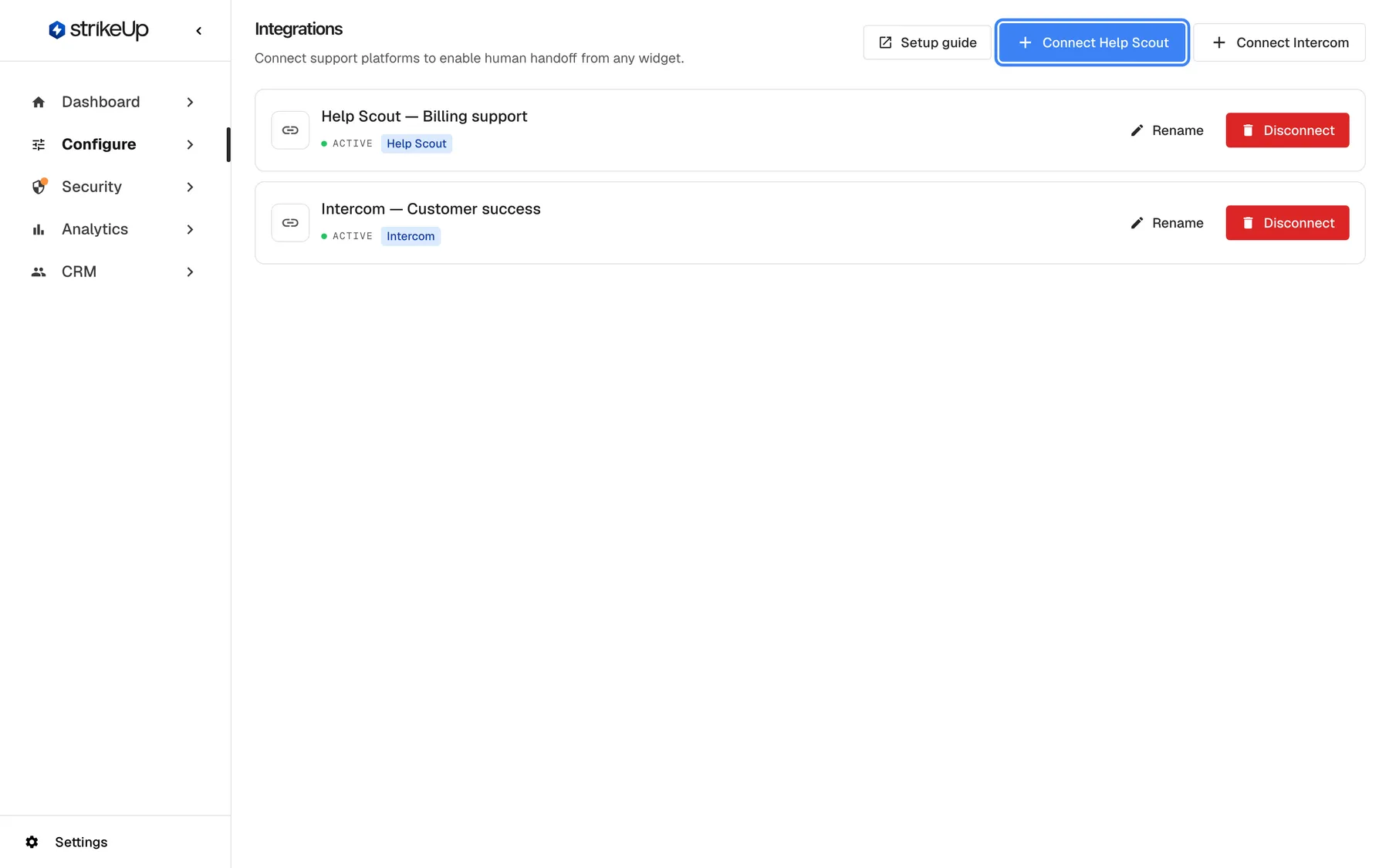
Task: Disconnect the Help Scout Billing support integration
Action: point(1287,130)
